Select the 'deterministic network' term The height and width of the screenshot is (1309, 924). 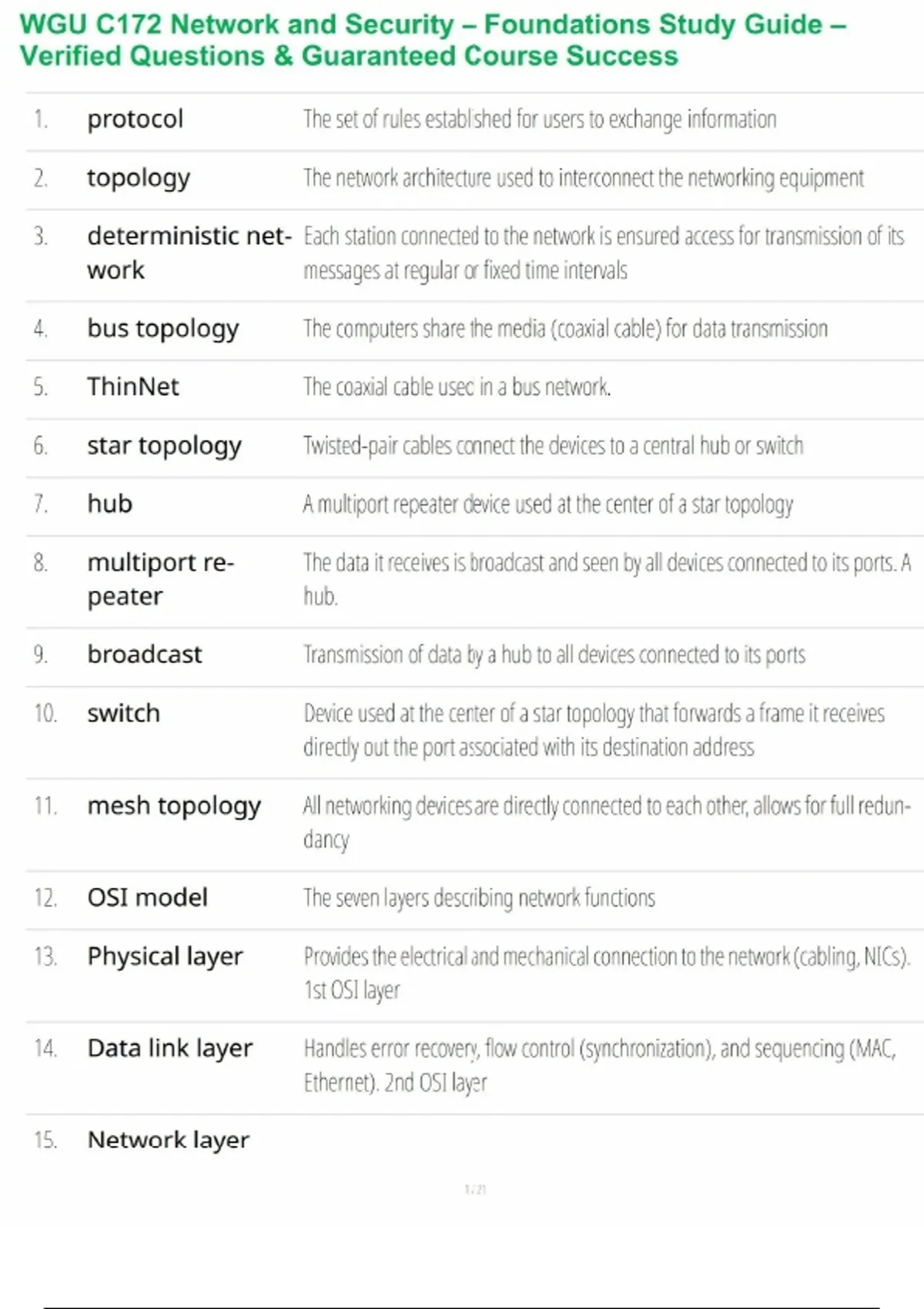coord(189,253)
